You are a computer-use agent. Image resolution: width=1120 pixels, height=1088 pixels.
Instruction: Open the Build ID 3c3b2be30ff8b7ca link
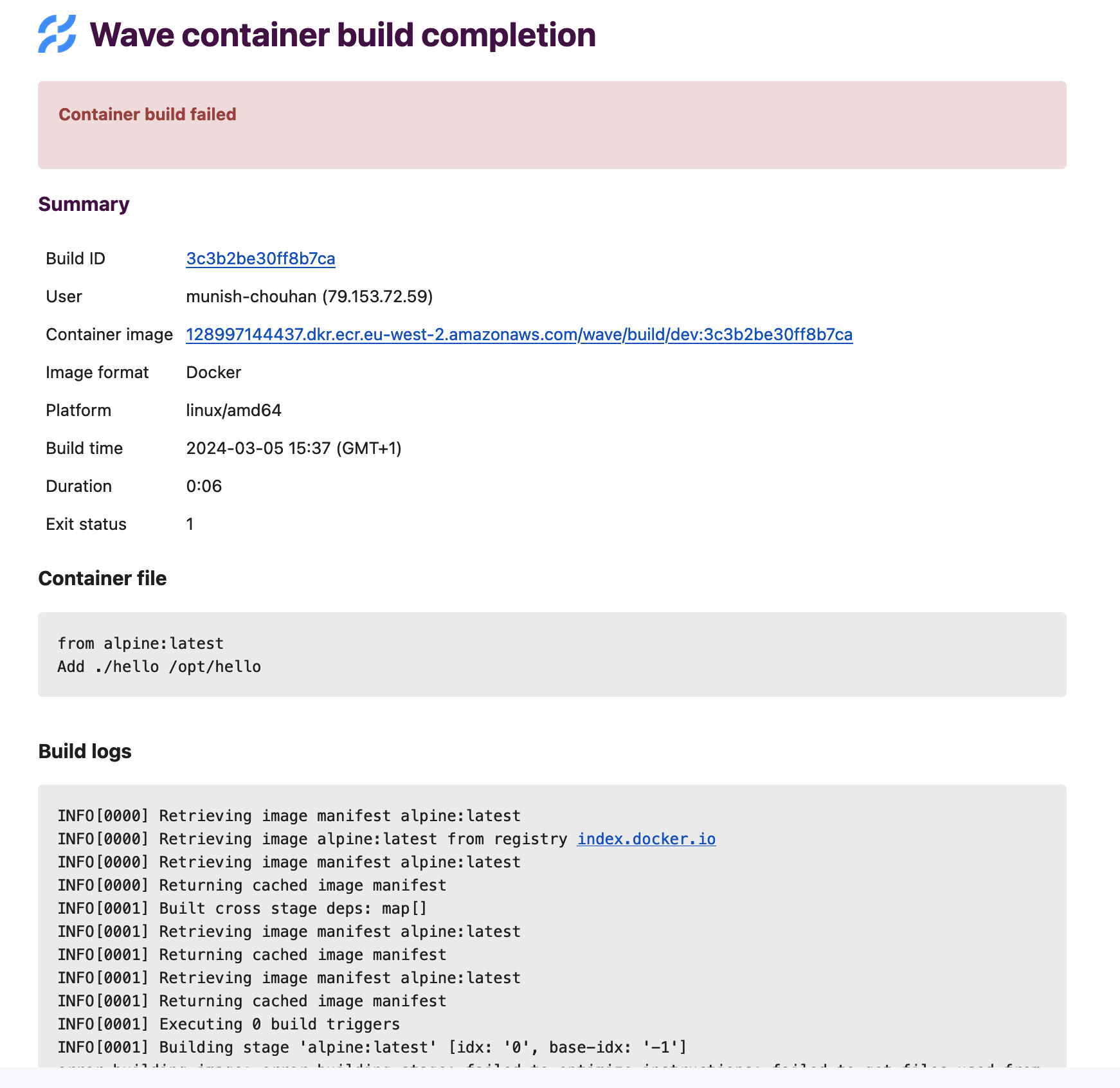[260, 258]
